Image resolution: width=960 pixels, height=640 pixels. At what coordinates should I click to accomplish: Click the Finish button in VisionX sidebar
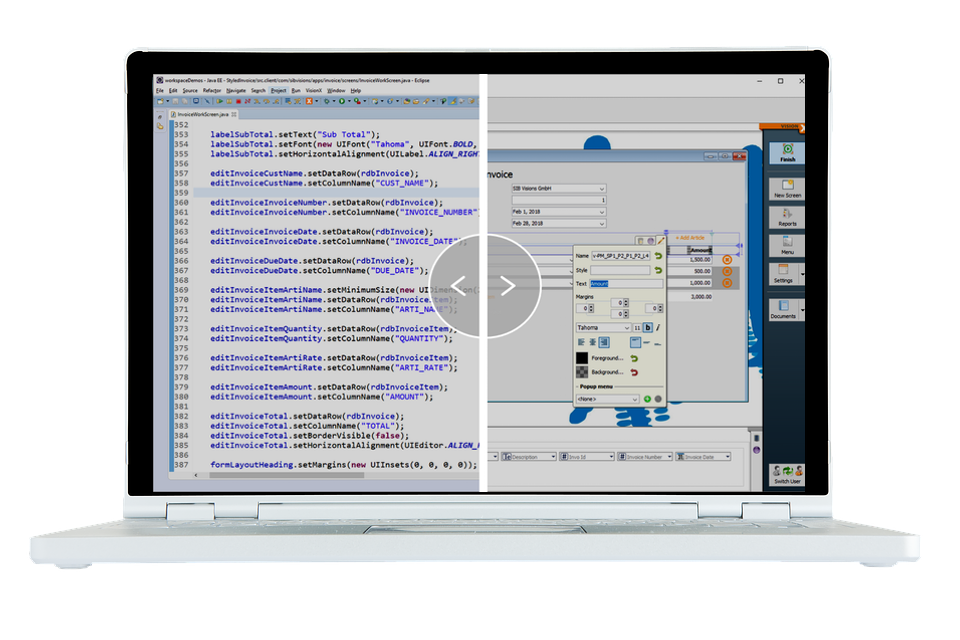point(787,152)
